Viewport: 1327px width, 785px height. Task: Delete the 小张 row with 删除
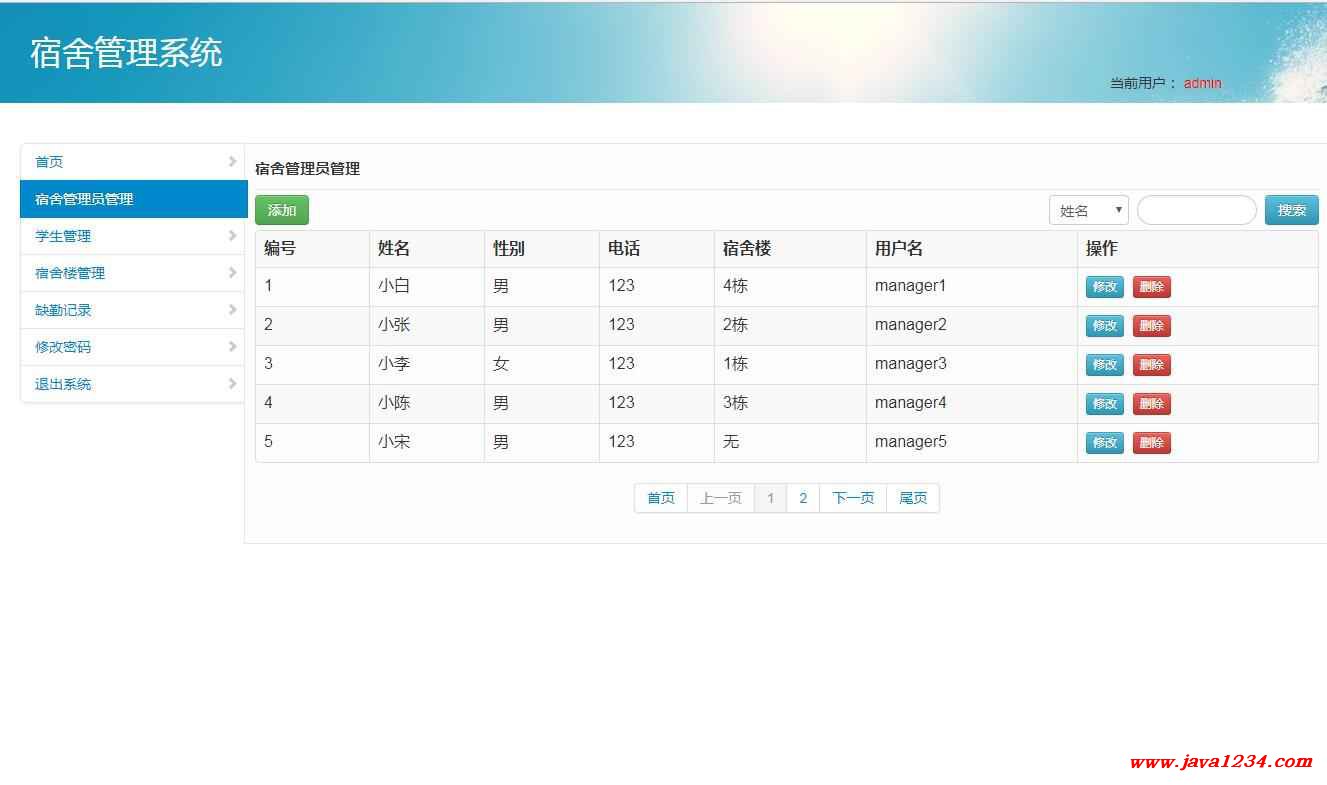pos(1151,326)
